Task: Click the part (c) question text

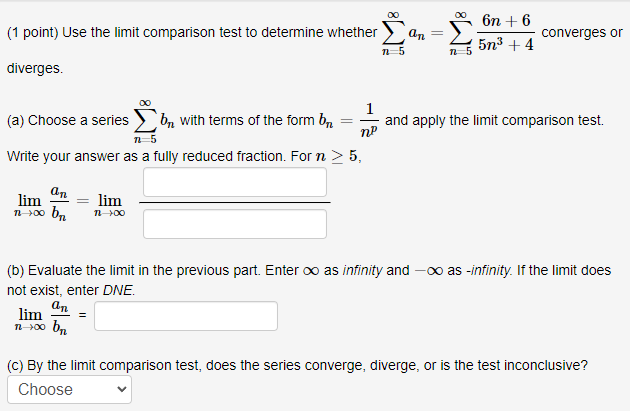Action: click(x=297, y=365)
